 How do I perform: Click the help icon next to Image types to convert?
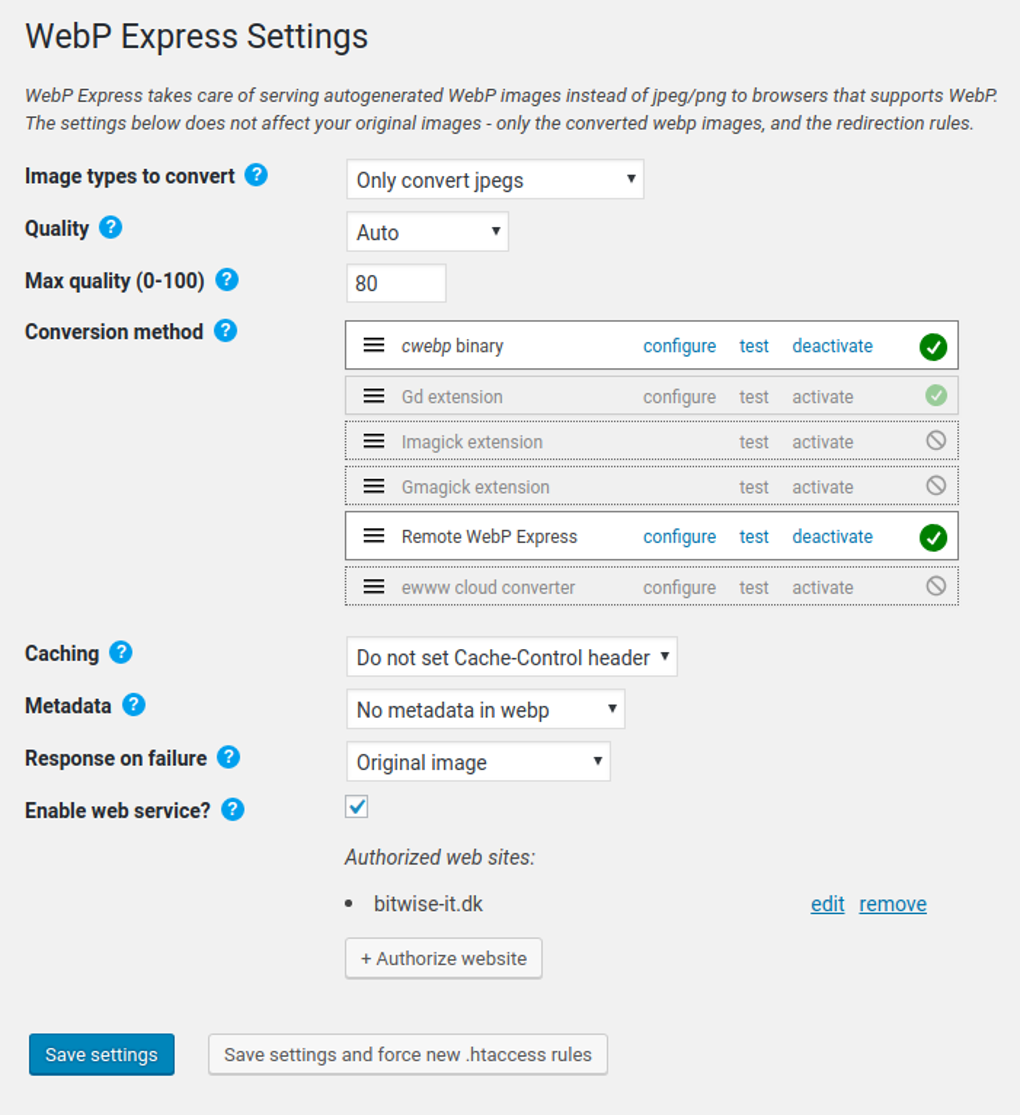coord(257,176)
